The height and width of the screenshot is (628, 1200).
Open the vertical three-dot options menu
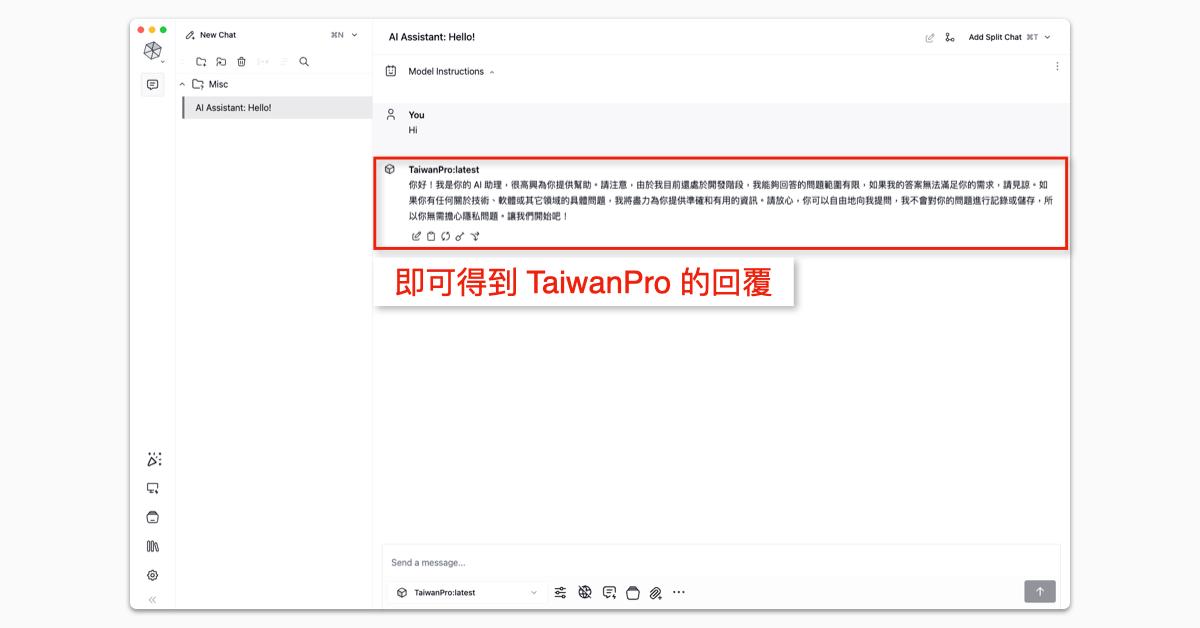[1057, 67]
